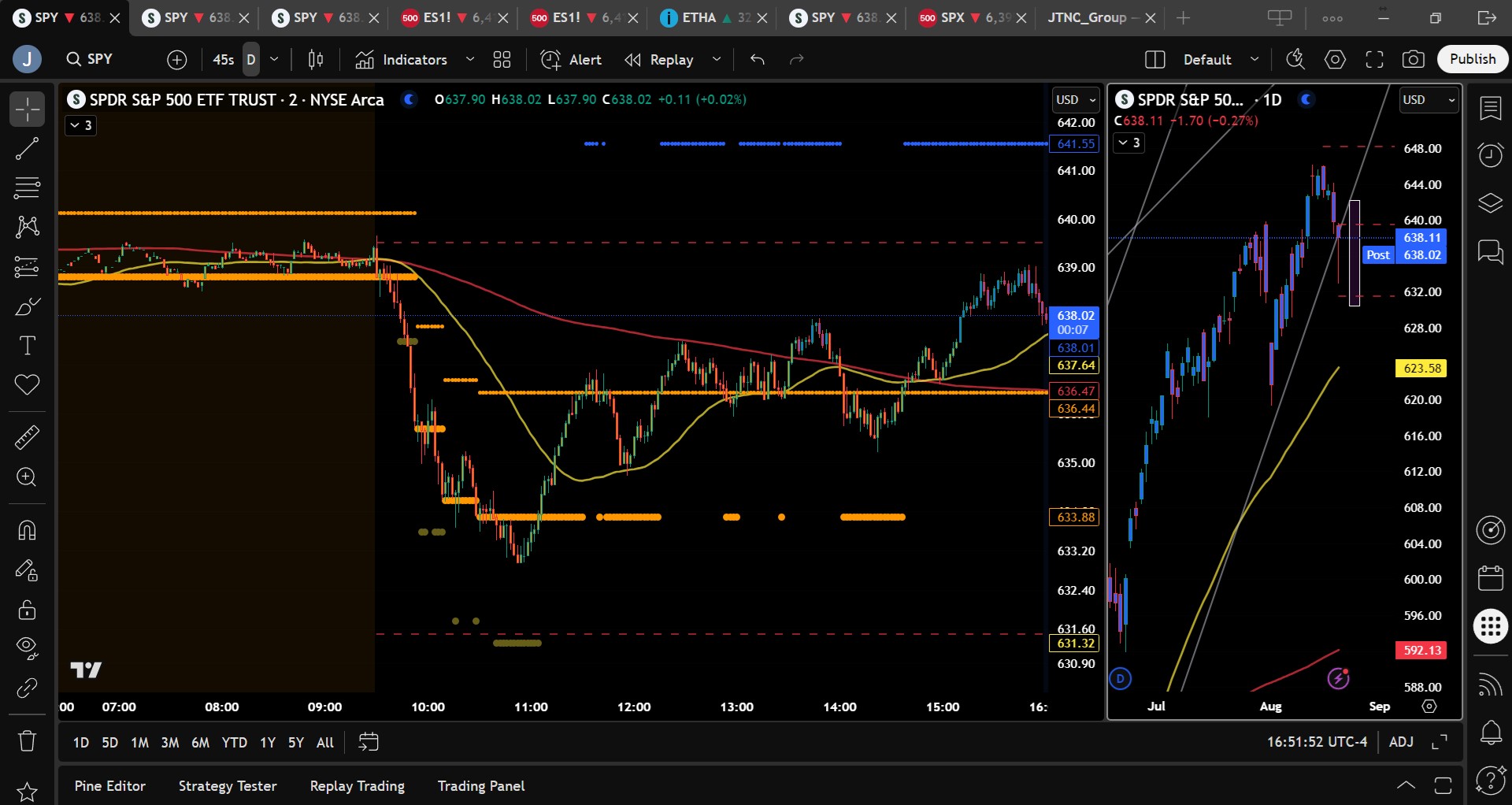Collapse the indicator legend on the 1D chart
This screenshot has height=805, width=1512.
pyautogui.click(x=1128, y=143)
